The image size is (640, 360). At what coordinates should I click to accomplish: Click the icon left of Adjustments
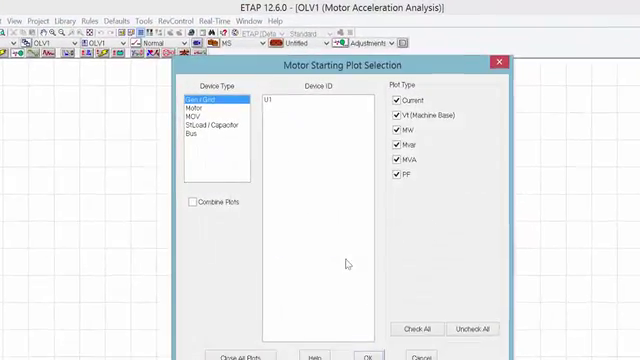tap(340, 43)
